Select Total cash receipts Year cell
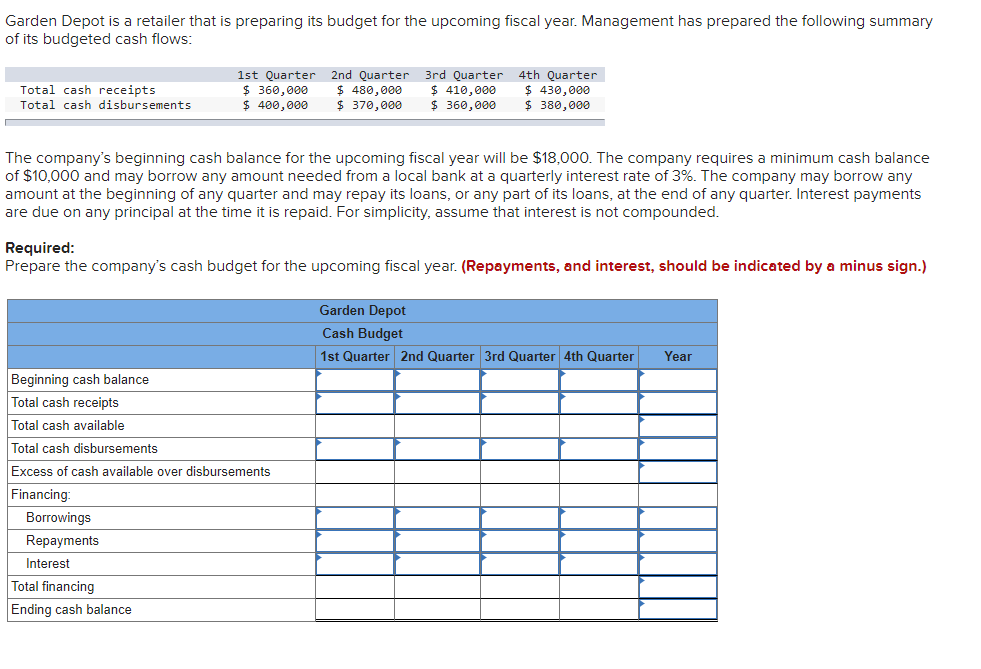This screenshot has height=669, width=981. point(678,403)
